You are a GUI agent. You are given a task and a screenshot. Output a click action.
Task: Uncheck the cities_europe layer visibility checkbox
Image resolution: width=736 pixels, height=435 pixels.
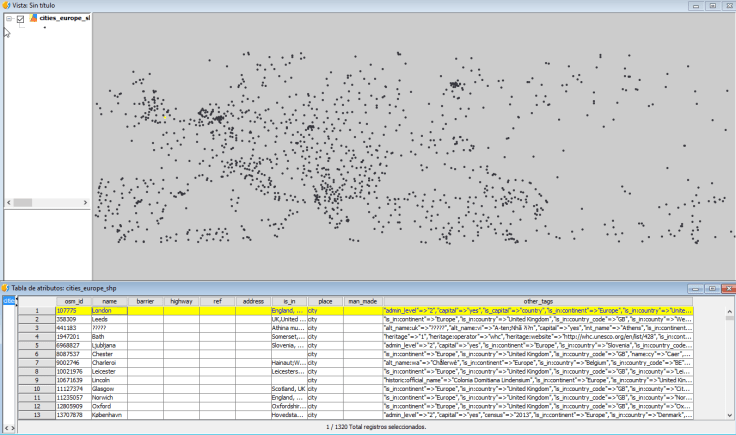point(20,18)
